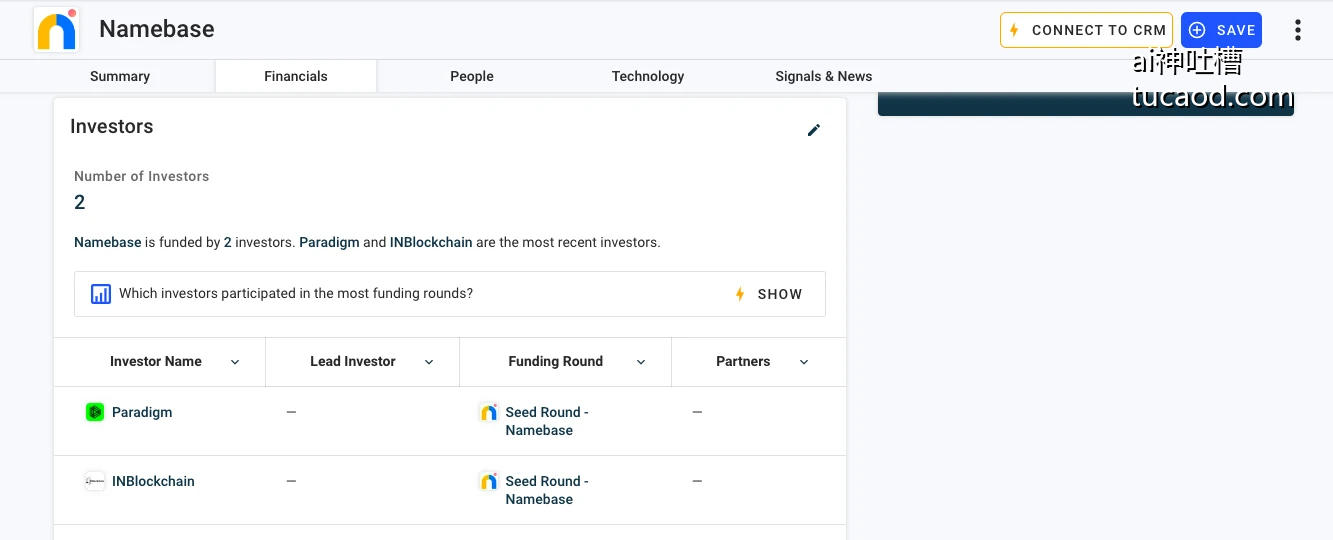This screenshot has width=1333, height=540.
Task: Click the Funding Round column header text
Action: (x=555, y=362)
